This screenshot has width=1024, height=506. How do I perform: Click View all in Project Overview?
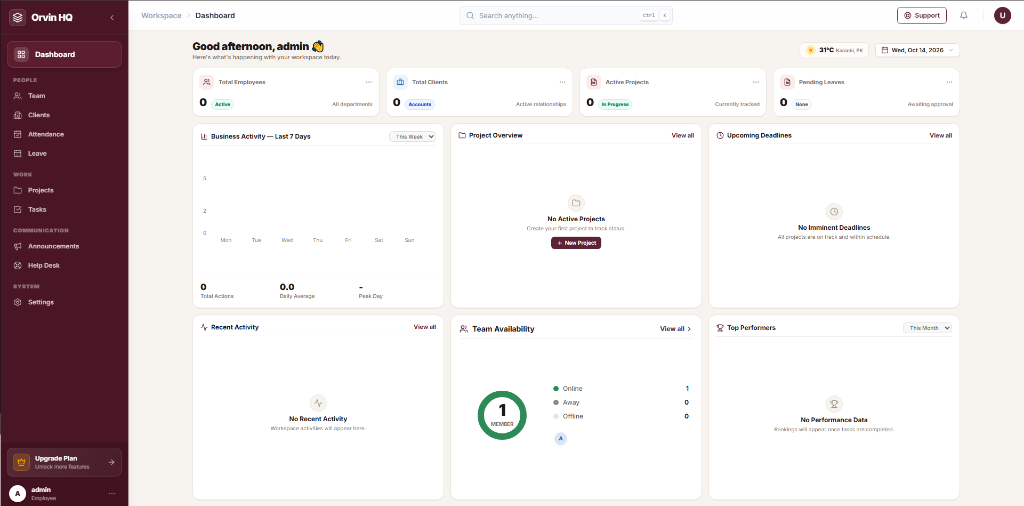[682, 135]
